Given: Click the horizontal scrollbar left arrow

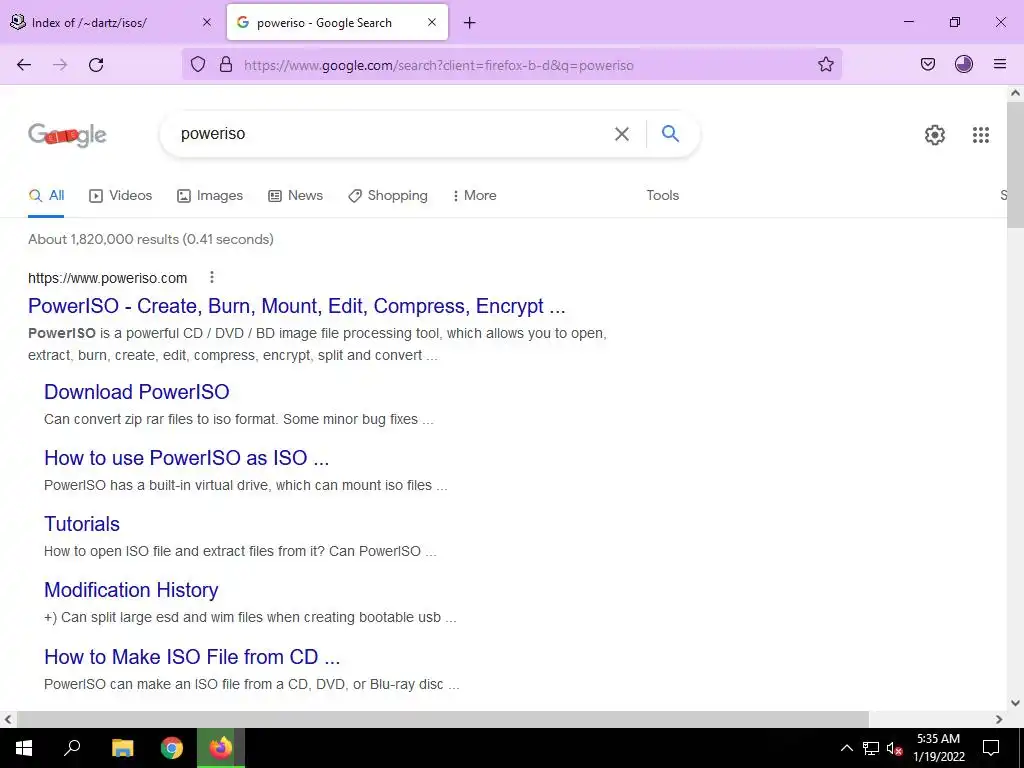Looking at the screenshot, I should tap(8, 719).
